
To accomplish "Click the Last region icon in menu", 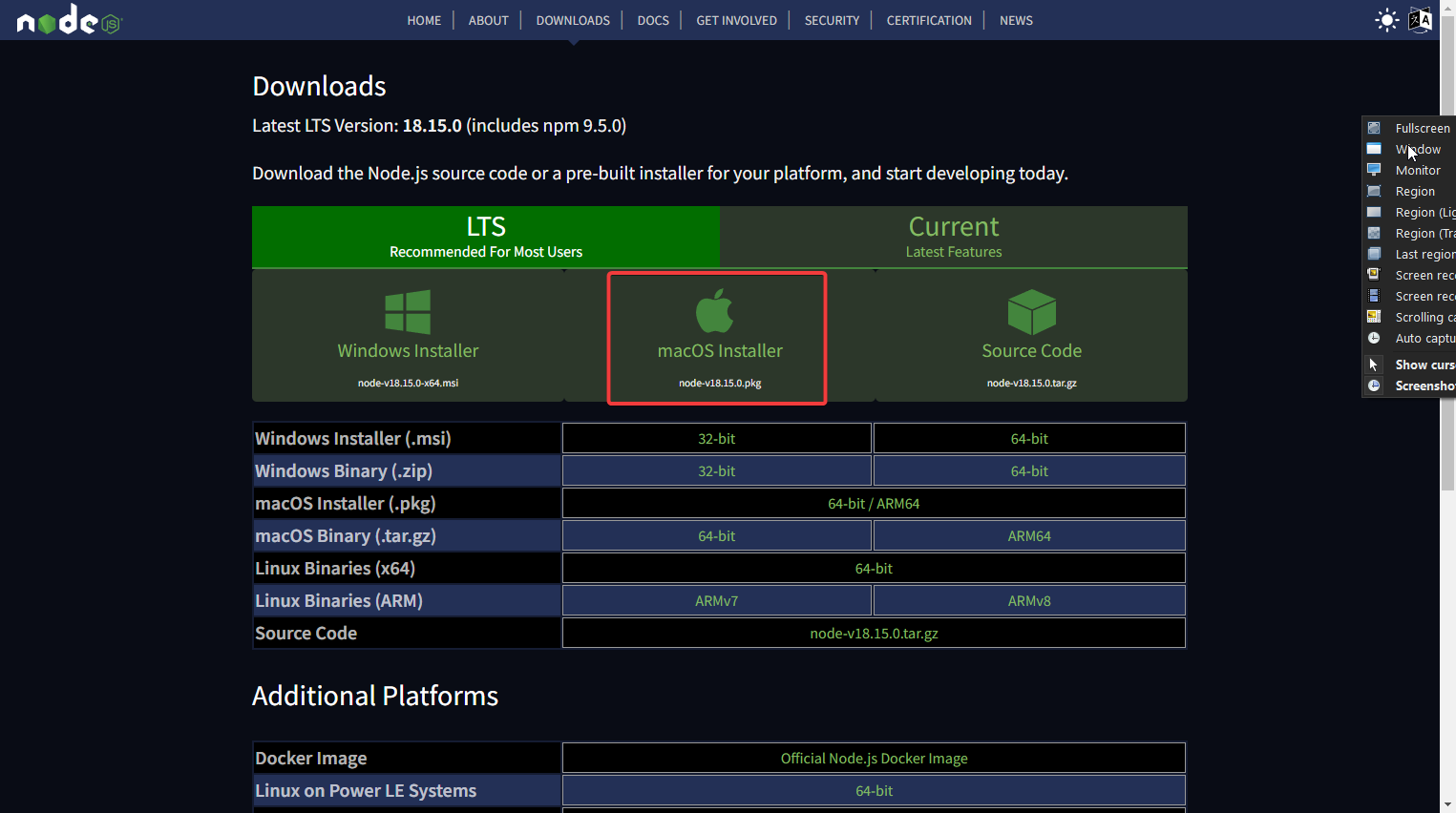I will 1374,254.
